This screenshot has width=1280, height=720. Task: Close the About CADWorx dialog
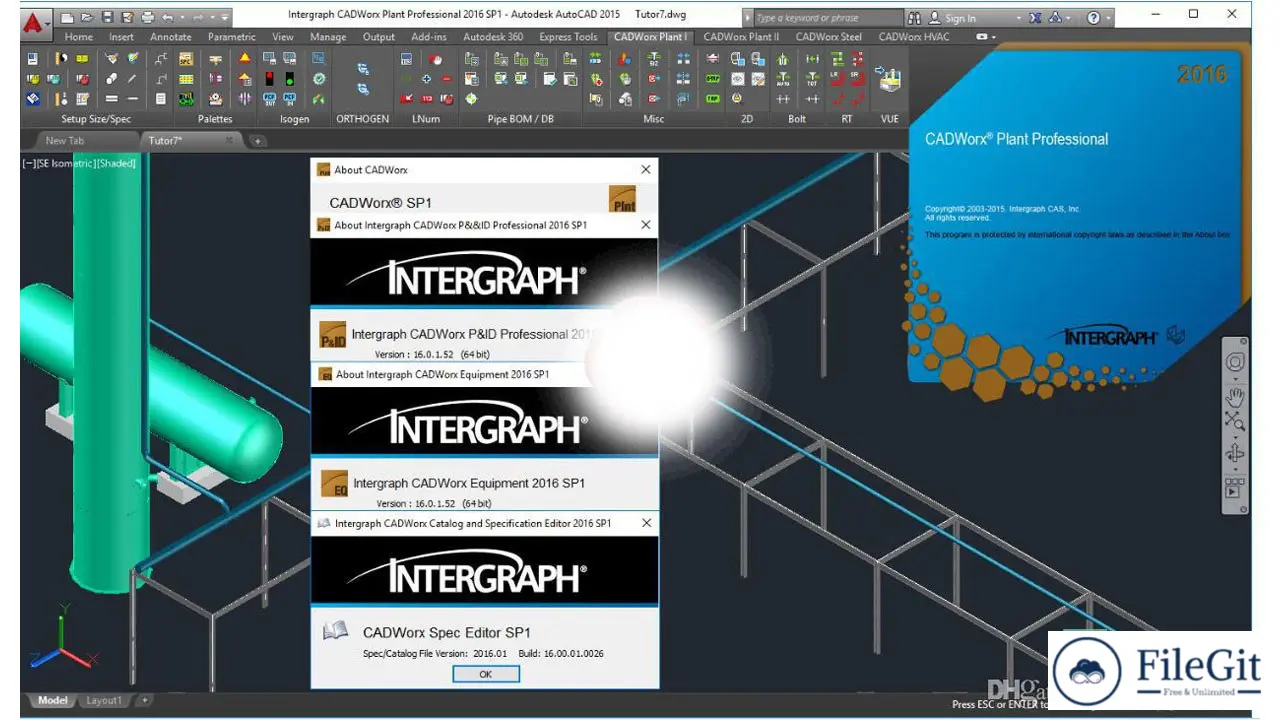click(x=645, y=170)
